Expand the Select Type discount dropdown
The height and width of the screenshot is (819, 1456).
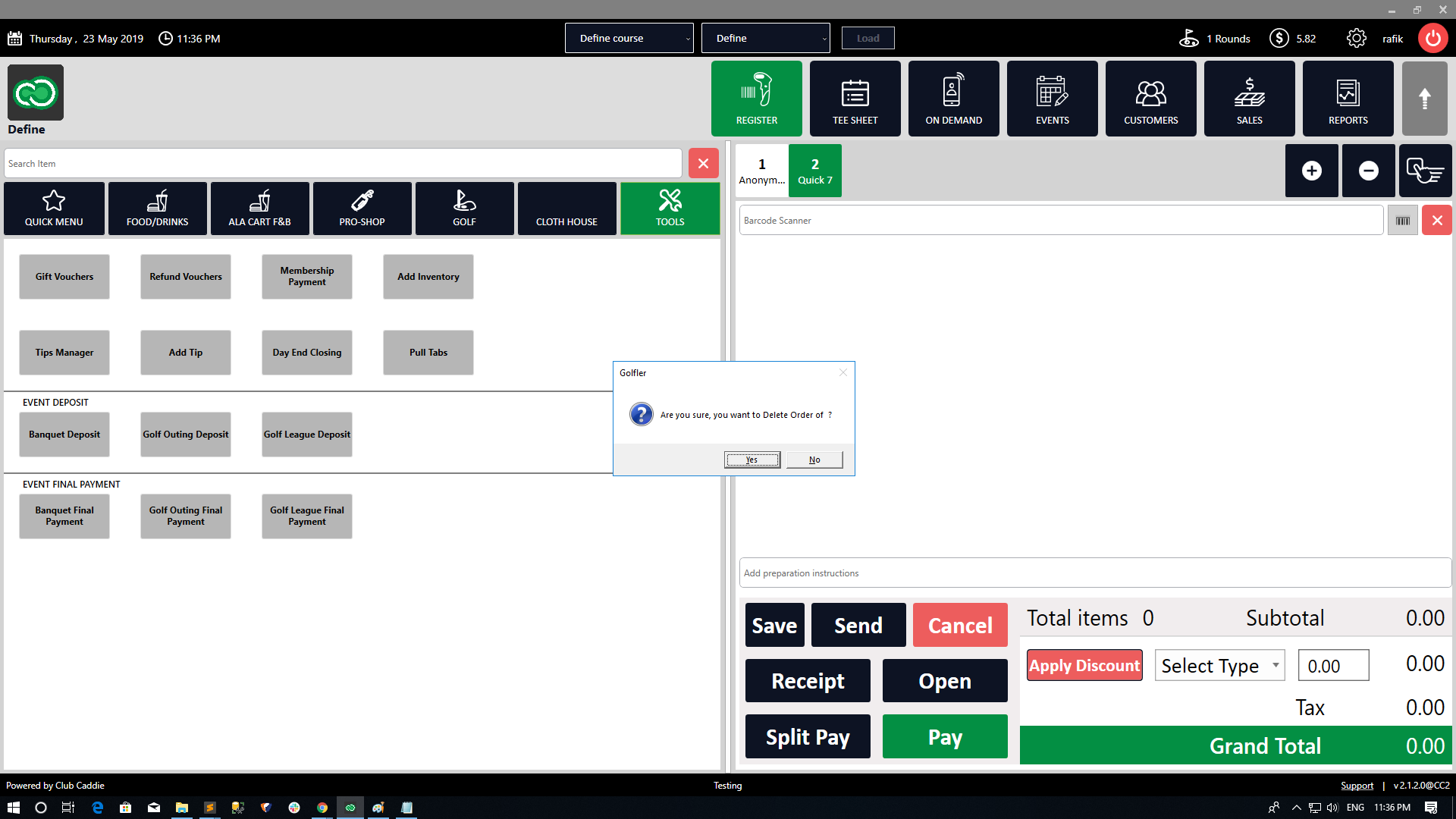[1219, 666]
